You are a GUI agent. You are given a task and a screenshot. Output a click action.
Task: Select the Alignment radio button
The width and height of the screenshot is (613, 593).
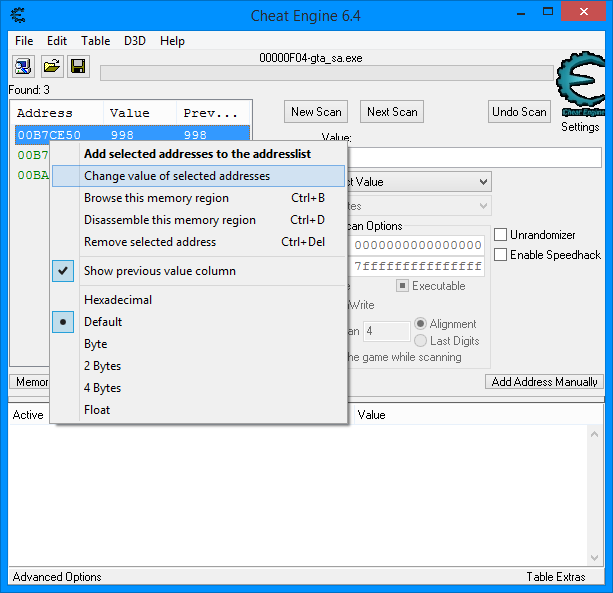coord(420,324)
